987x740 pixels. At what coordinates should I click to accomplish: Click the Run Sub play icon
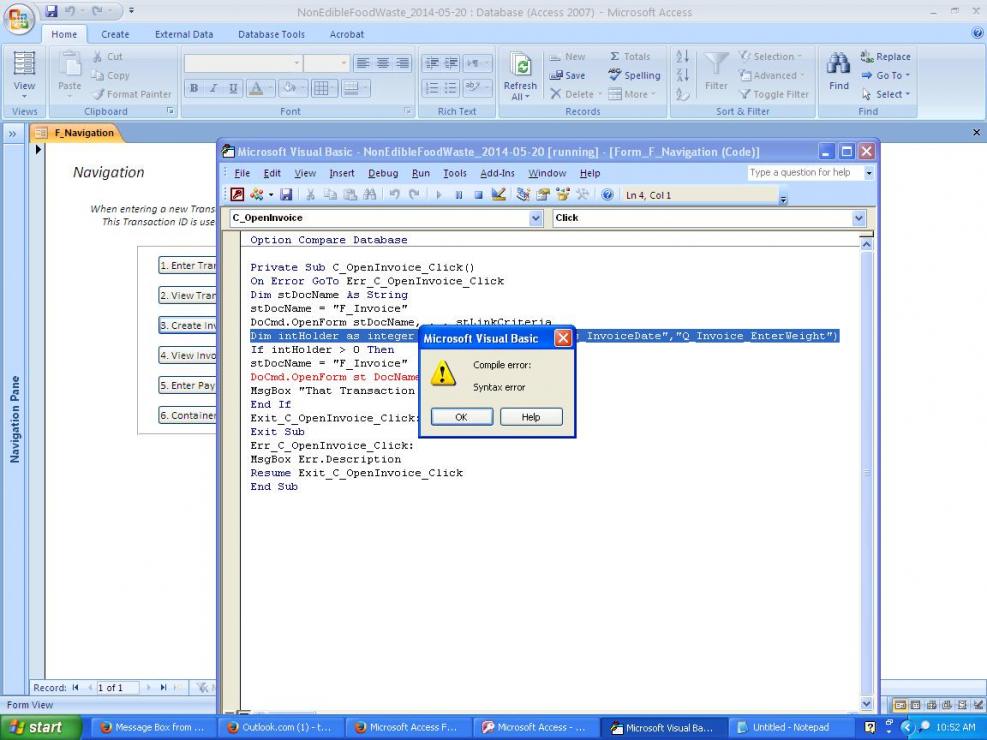[x=439, y=195]
